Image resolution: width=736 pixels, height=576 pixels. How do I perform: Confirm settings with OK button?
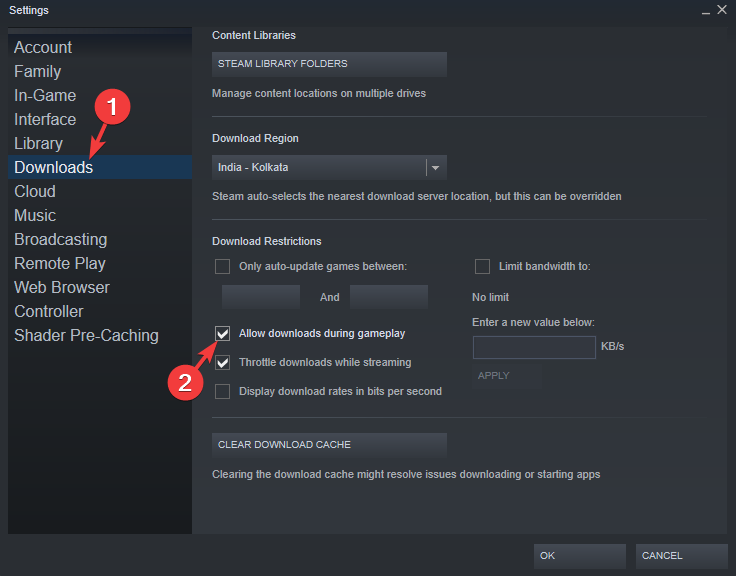[580, 556]
